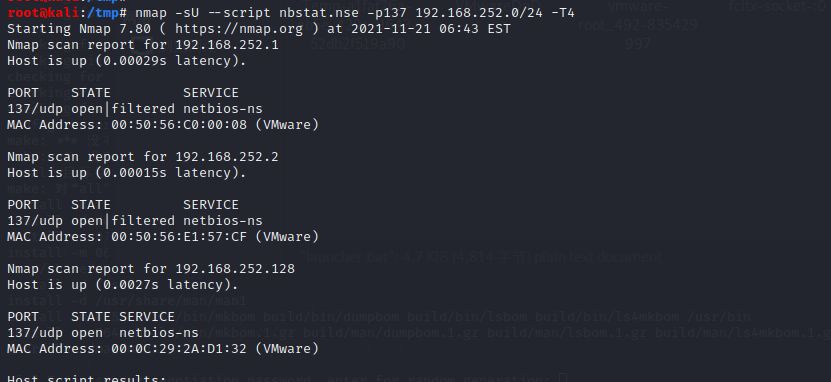Click the 0.00029s latency value
The height and width of the screenshot is (382, 831).
pyautogui.click(x=135, y=60)
